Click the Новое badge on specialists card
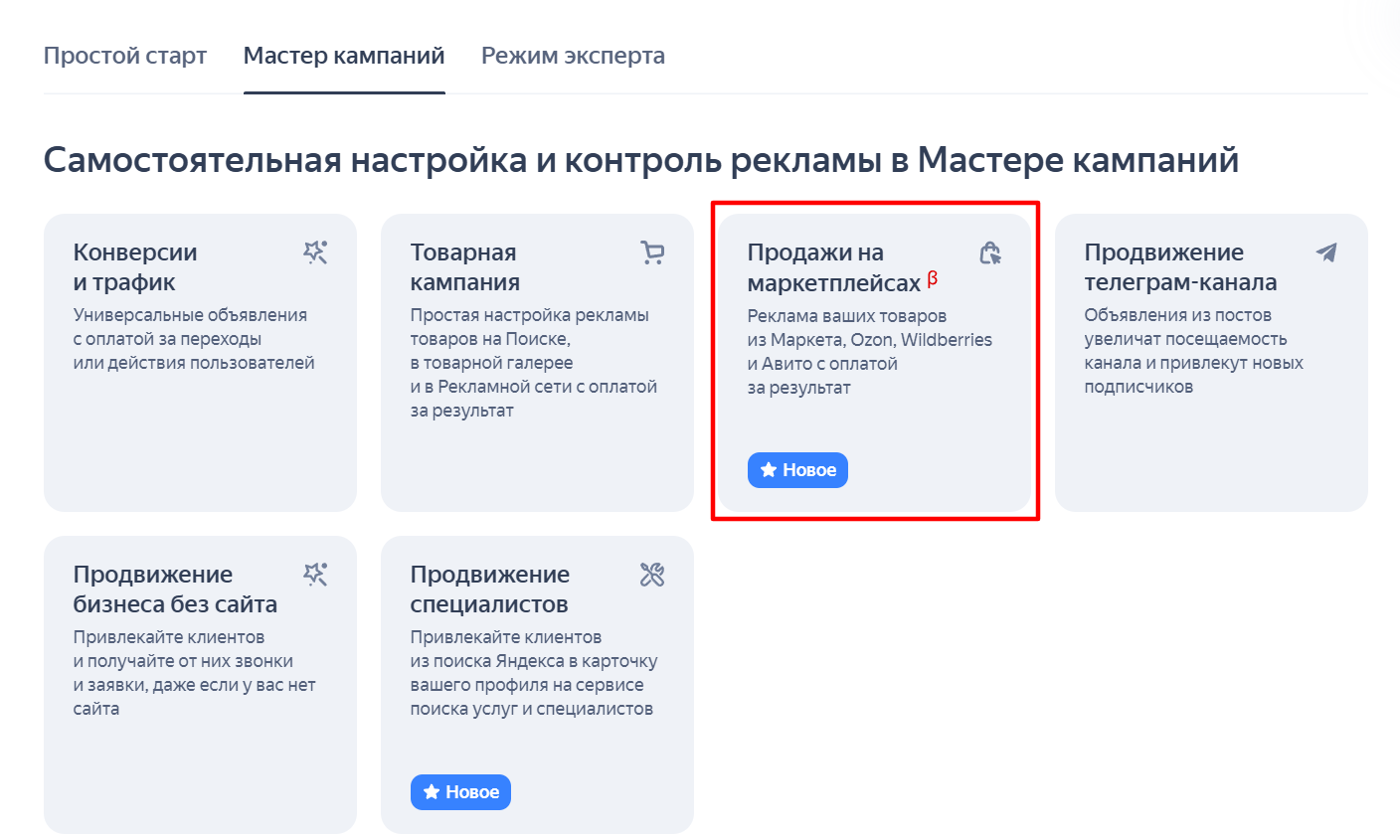The height and width of the screenshot is (840, 1400). (x=460, y=792)
